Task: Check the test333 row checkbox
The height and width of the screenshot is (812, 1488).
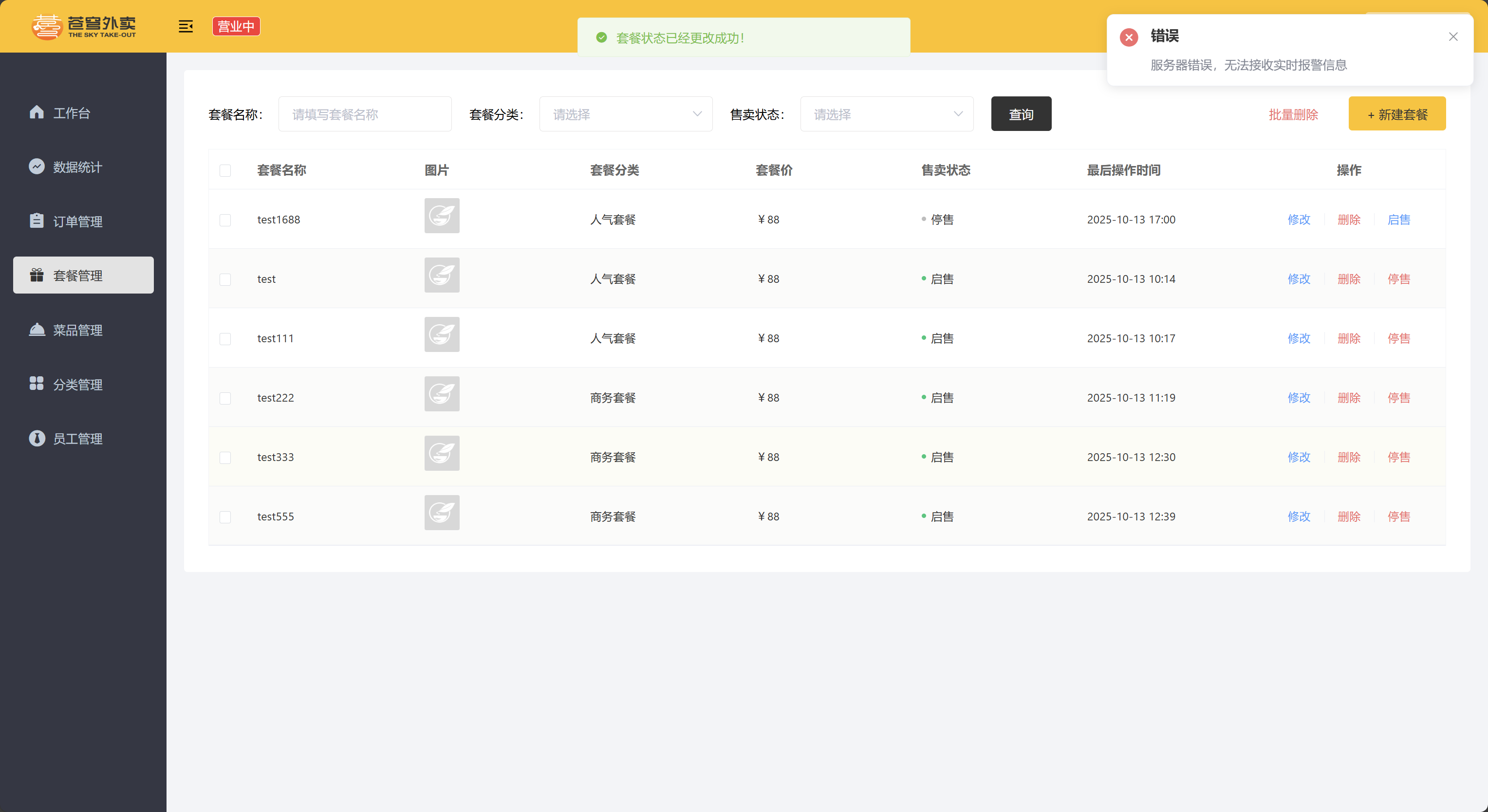Action: coord(225,458)
